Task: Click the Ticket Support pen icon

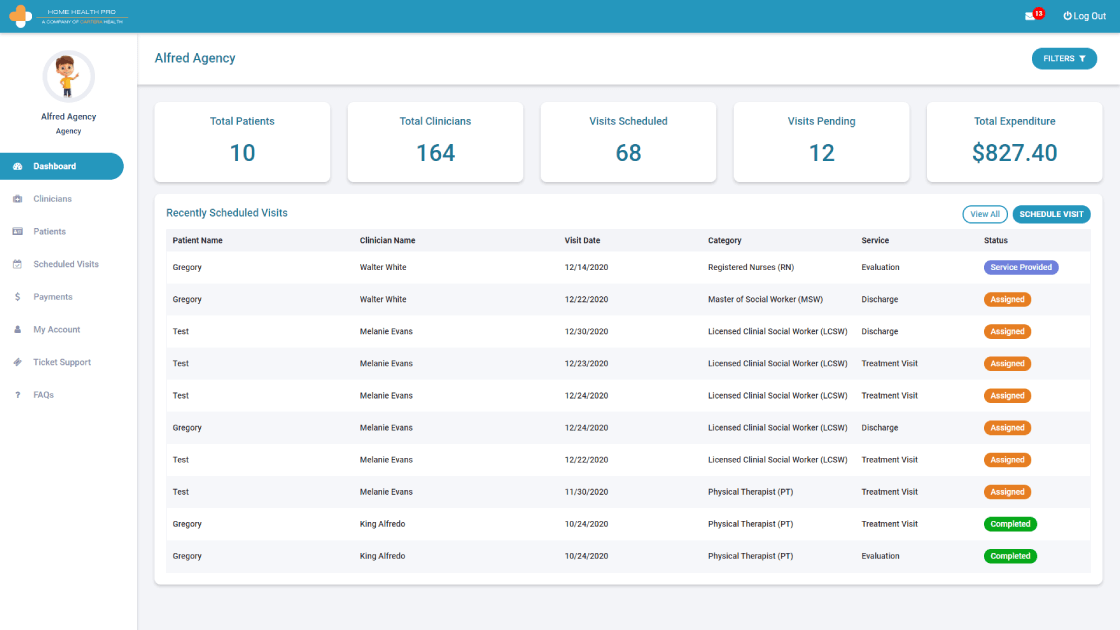Action: [18, 361]
